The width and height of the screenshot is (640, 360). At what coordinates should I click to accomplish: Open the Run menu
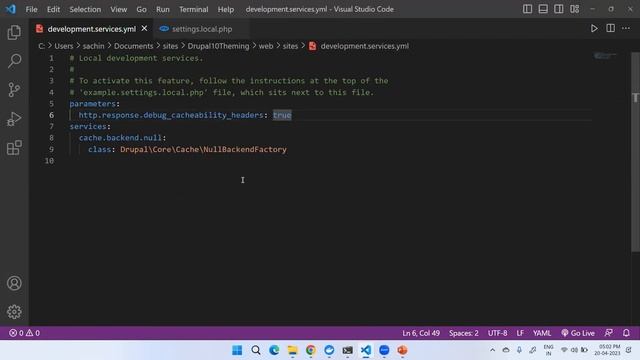(162, 9)
